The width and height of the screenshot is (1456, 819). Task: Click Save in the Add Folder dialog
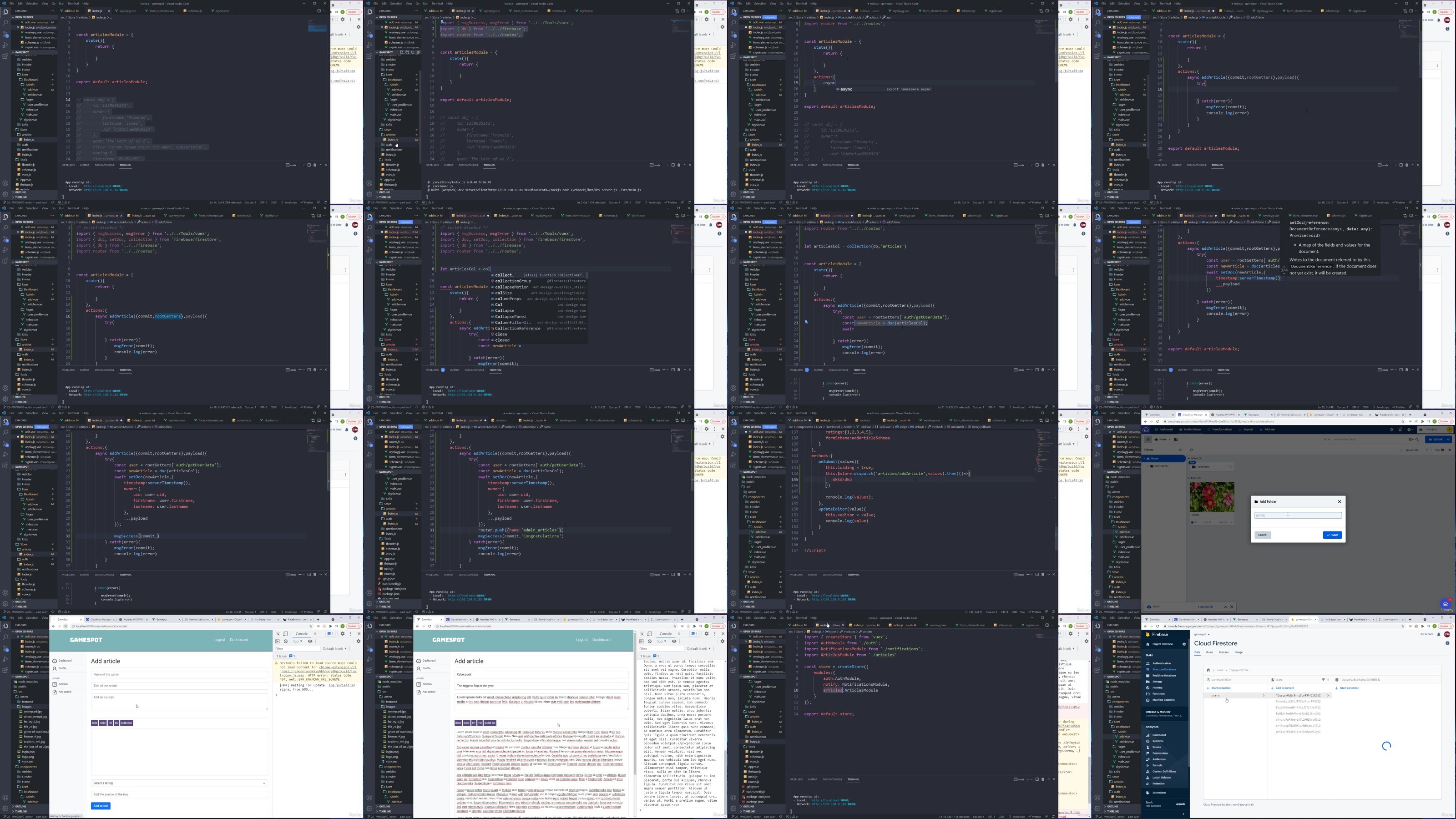(1332, 535)
